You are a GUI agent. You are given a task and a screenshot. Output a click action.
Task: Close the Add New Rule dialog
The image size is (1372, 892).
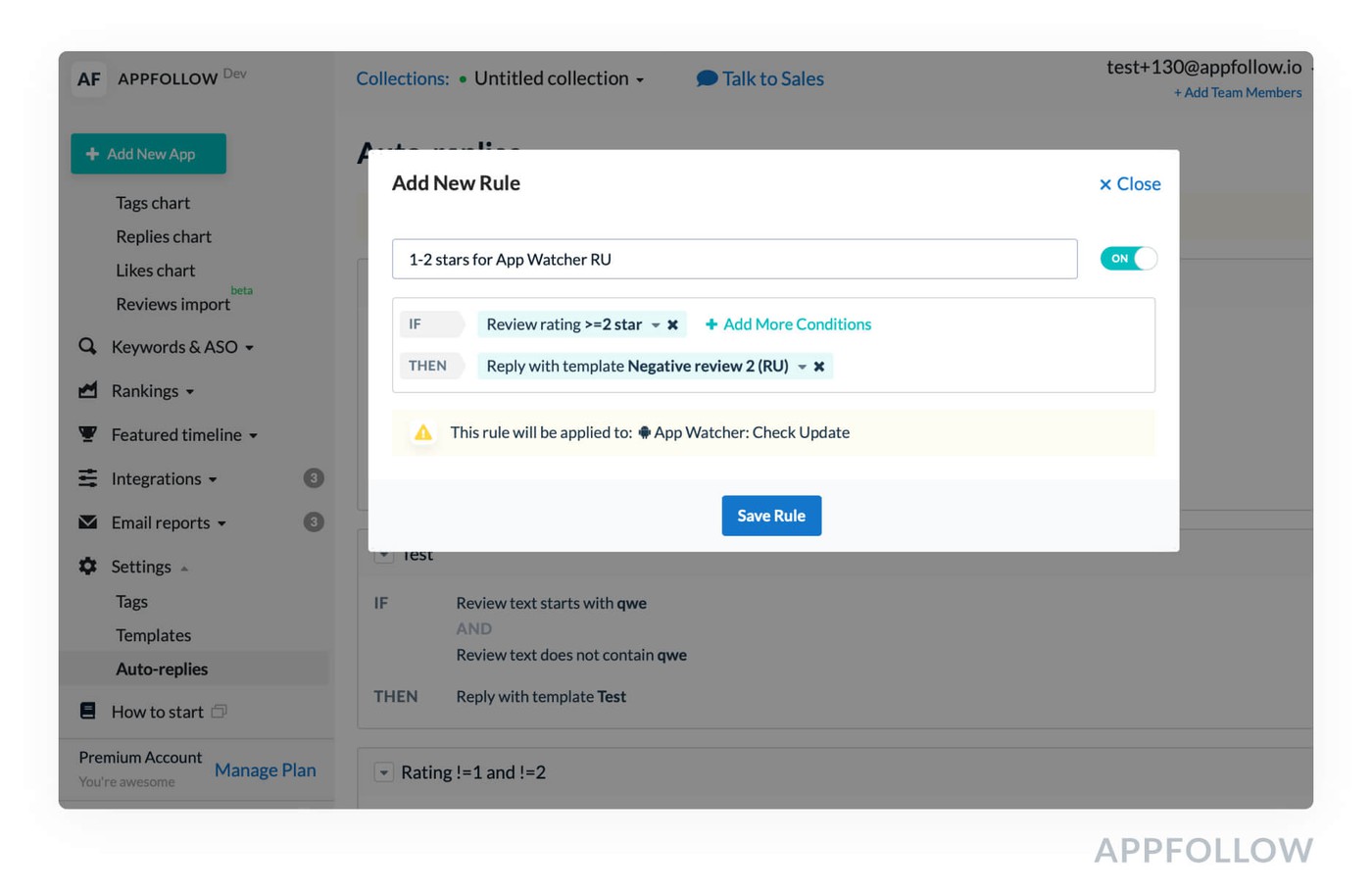[x=1129, y=184]
